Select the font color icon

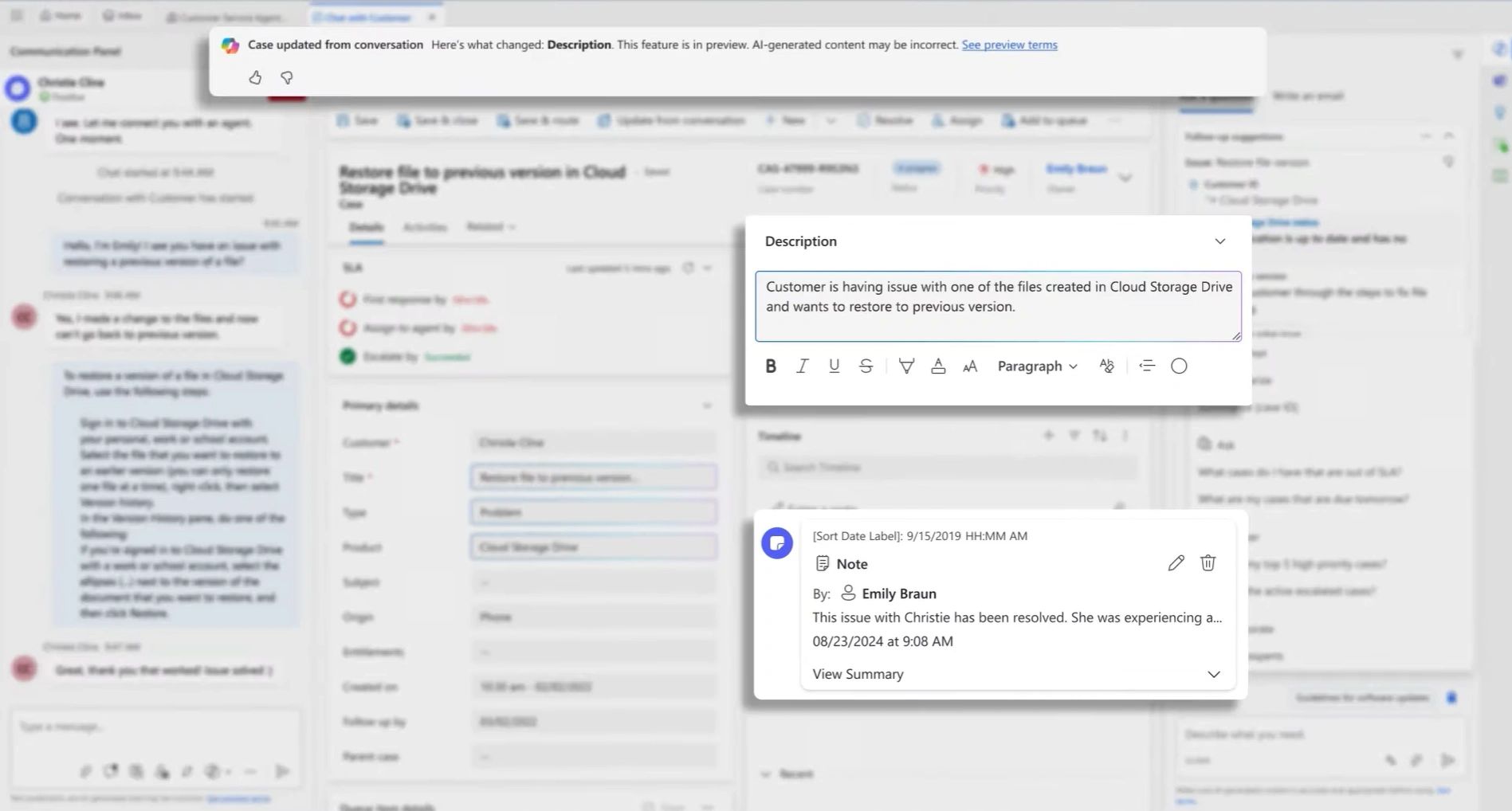coord(938,366)
